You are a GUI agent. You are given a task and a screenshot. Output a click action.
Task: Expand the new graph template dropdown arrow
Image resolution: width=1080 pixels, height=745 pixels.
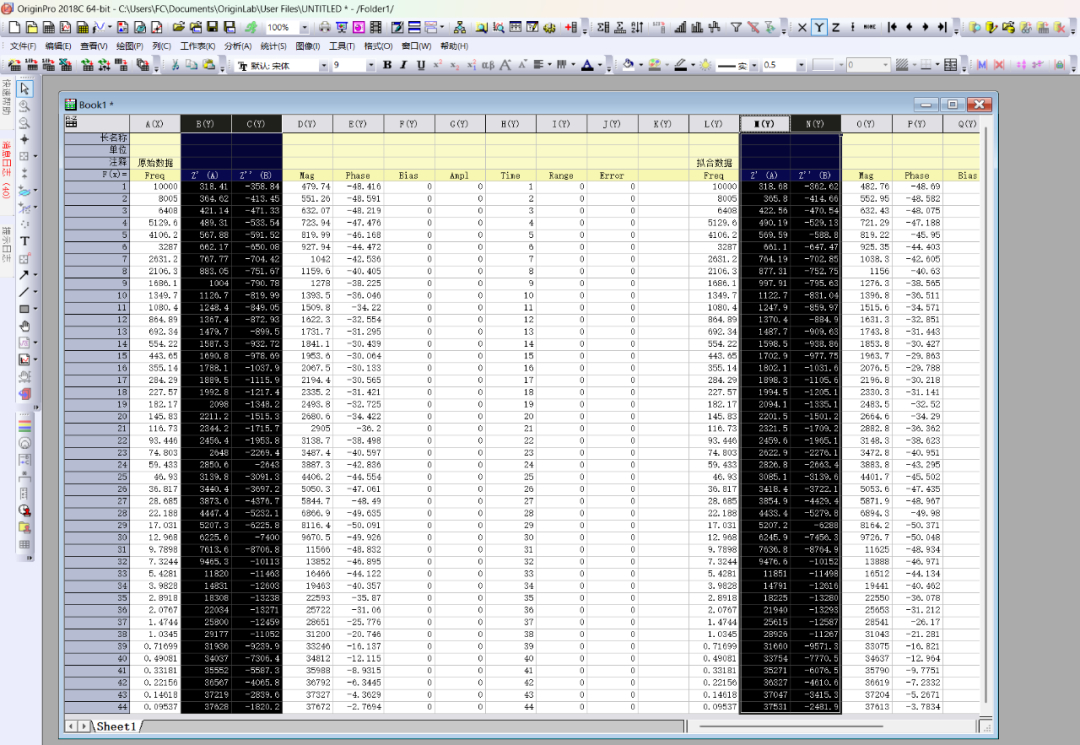coord(110,28)
